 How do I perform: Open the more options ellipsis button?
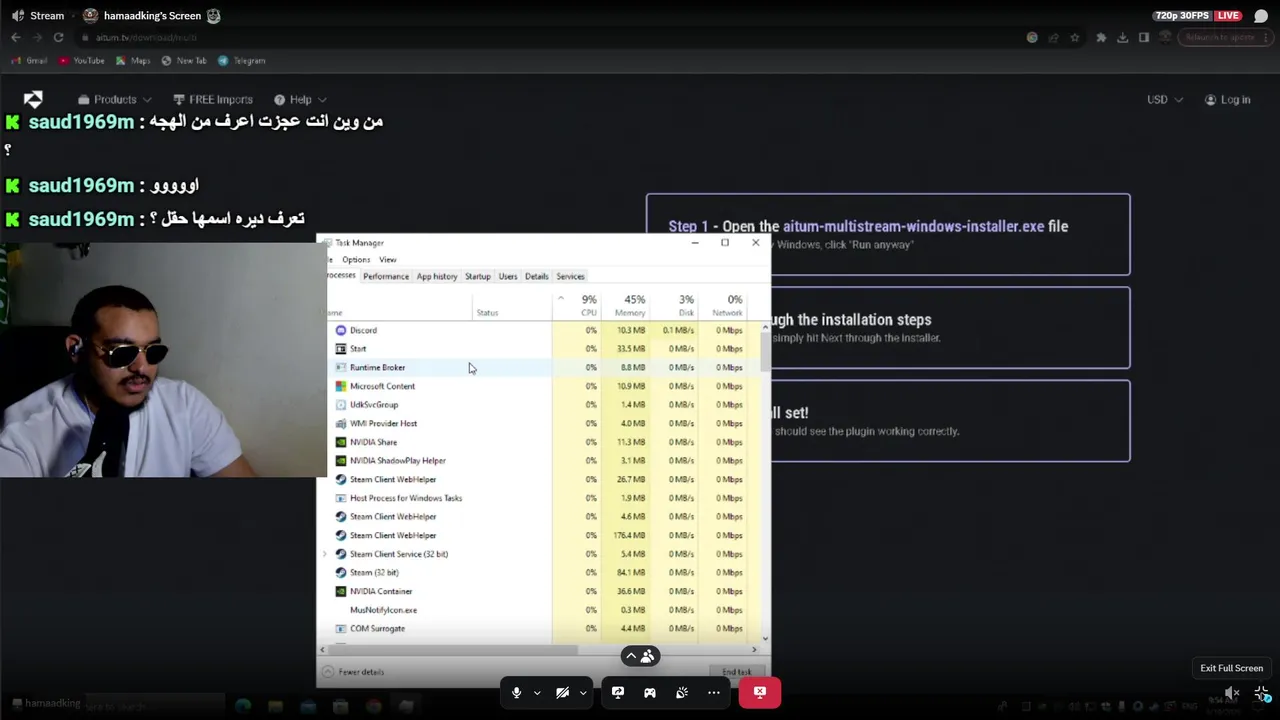(x=714, y=692)
